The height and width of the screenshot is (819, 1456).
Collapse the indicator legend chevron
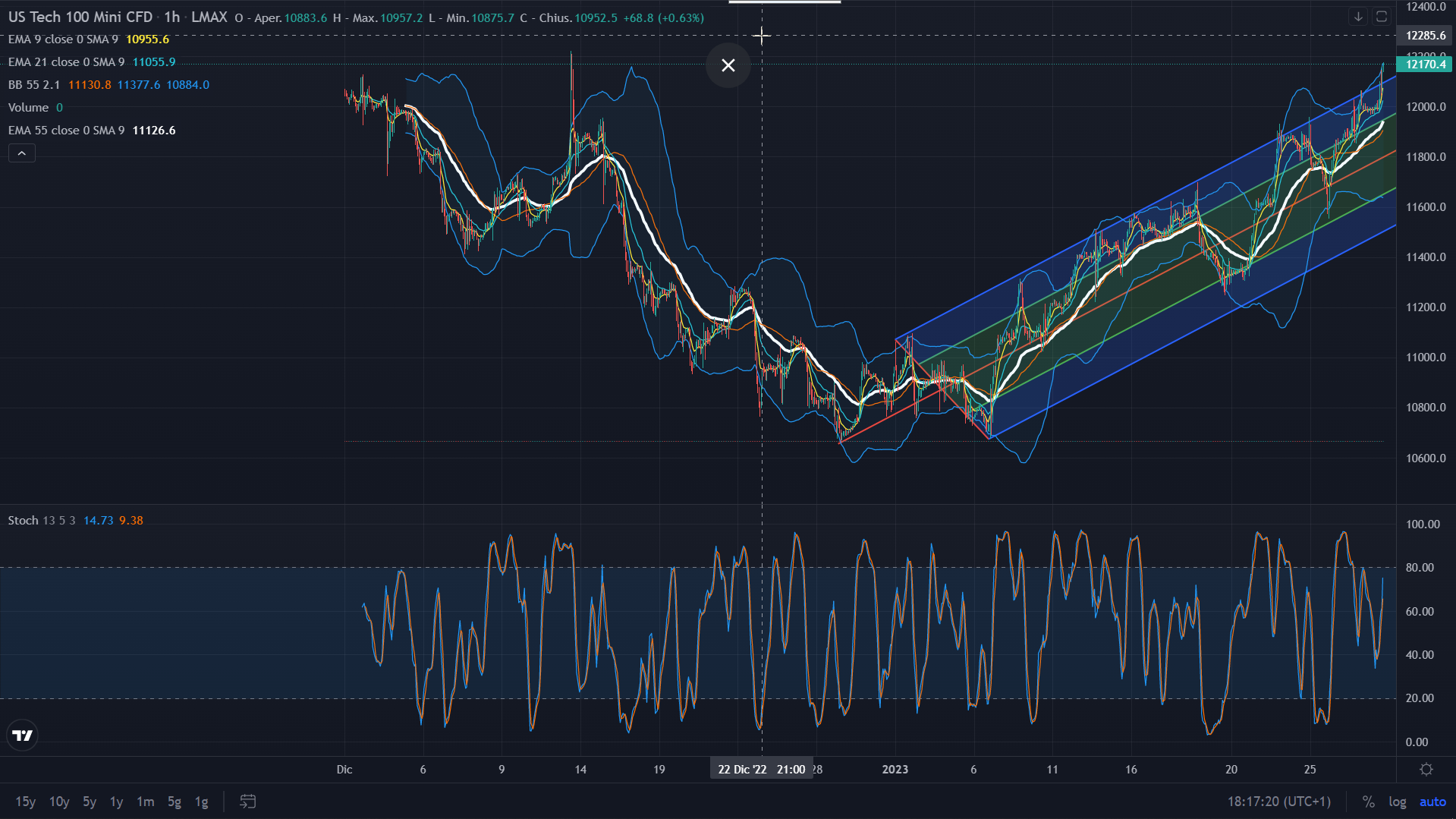22,153
